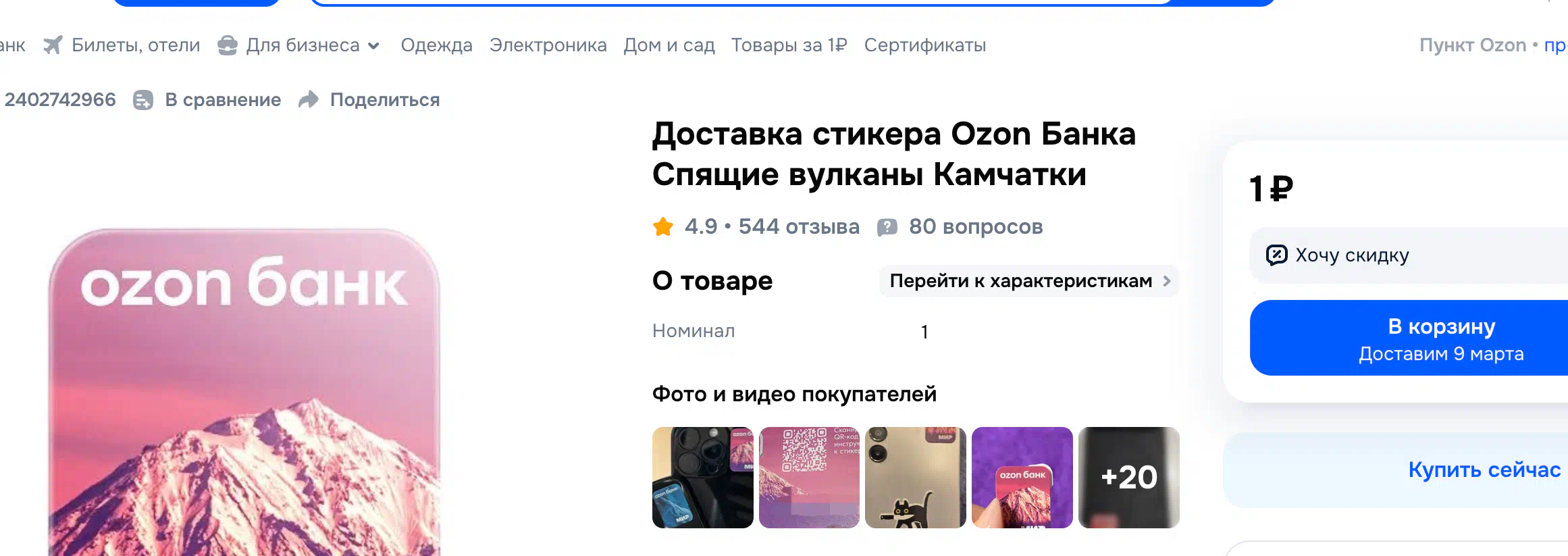Image resolution: width=1568 pixels, height=556 pixels.
Task: Click the orange rating star icon
Action: pos(663,227)
